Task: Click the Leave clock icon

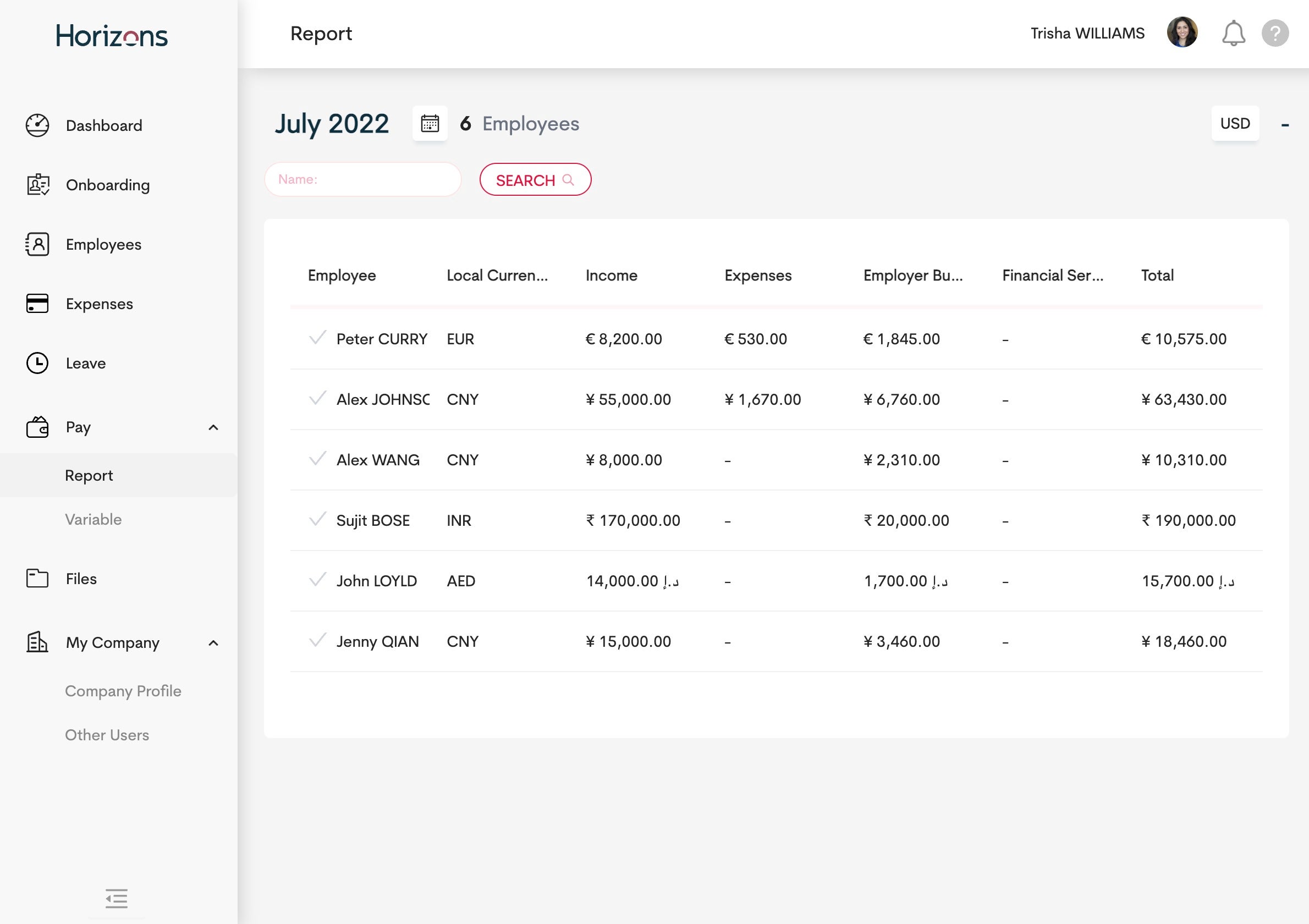Action: coord(37,363)
